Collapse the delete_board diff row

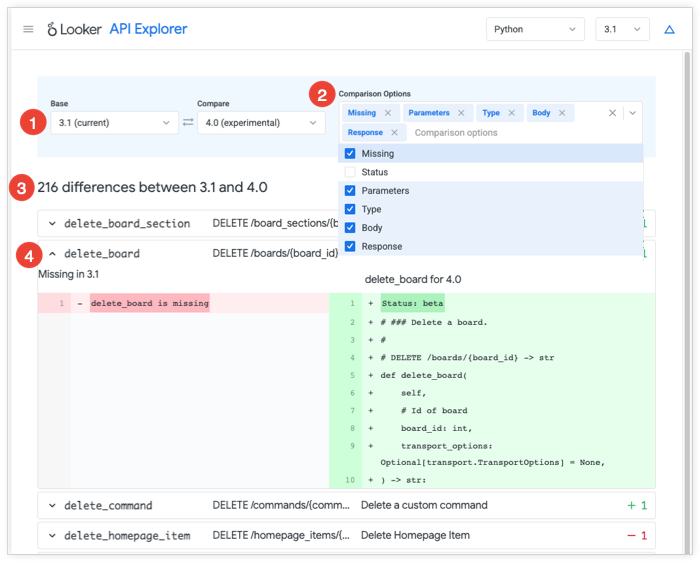pyautogui.click(x=53, y=254)
